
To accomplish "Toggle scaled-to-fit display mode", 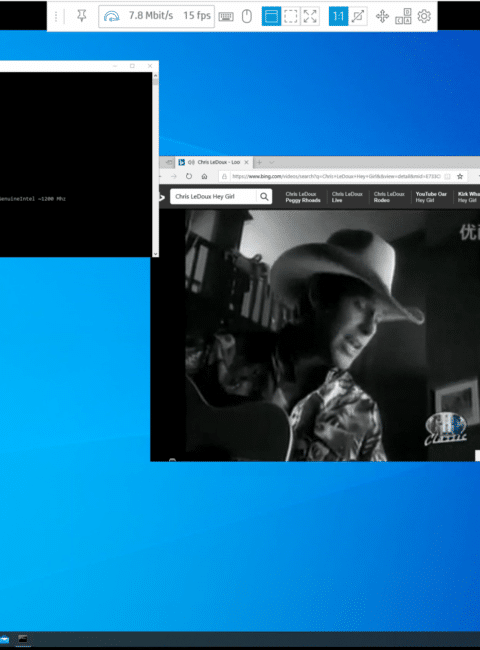I will (x=358, y=16).
